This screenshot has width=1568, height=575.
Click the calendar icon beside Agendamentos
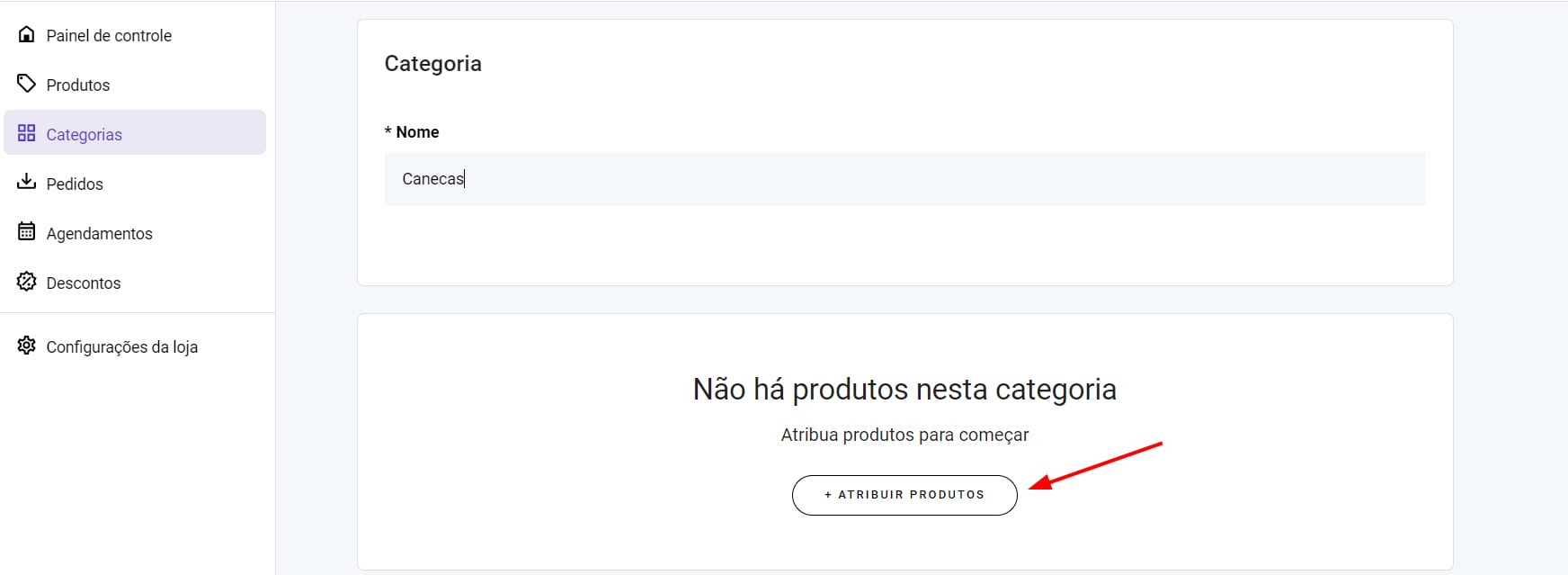tap(27, 232)
